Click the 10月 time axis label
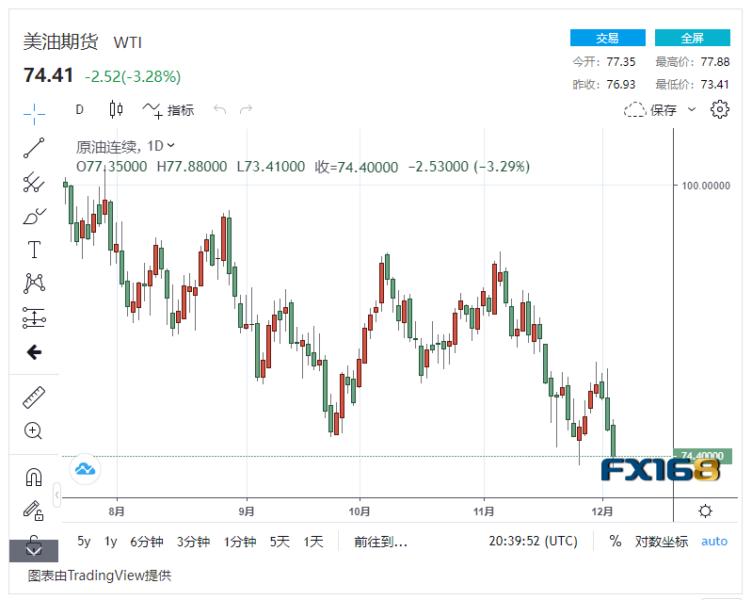 click(x=359, y=511)
